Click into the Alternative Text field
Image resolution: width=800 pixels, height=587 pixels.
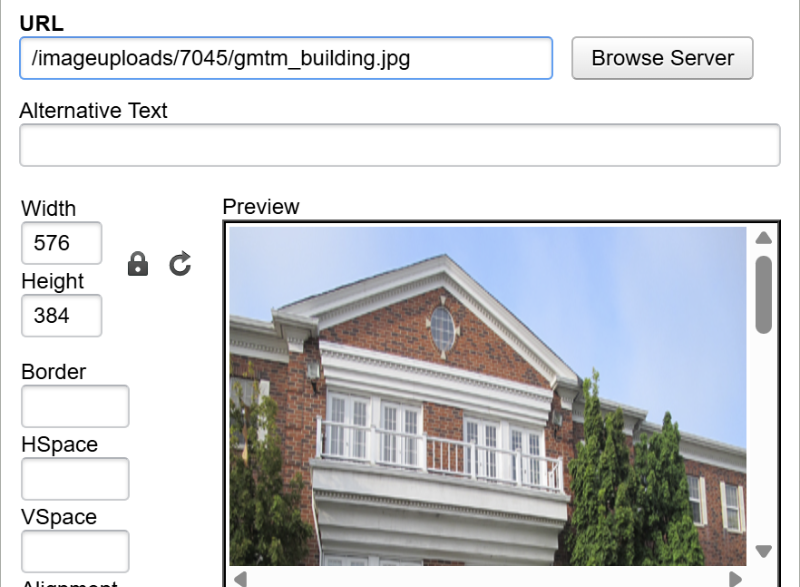[x=399, y=145]
